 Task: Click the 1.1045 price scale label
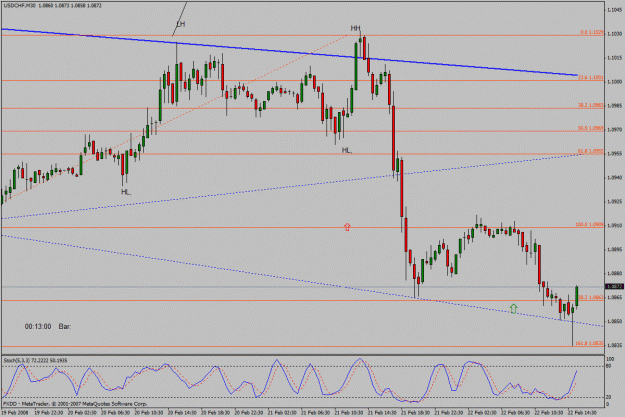point(614,11)
